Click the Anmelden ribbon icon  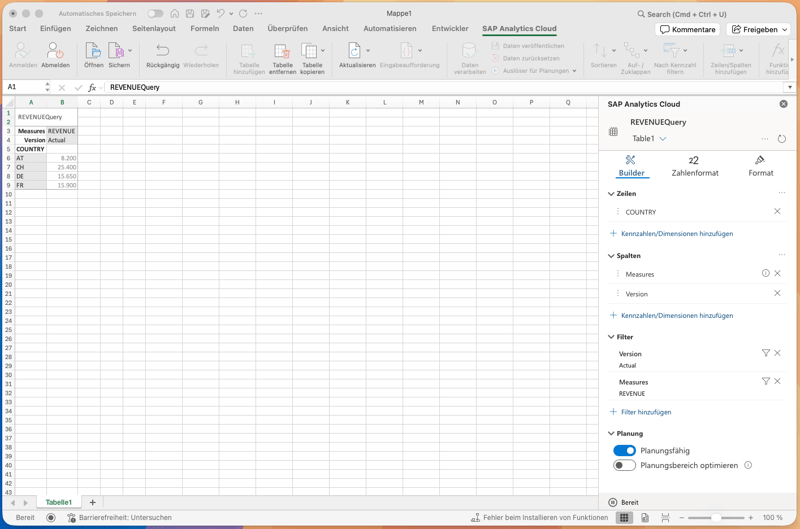coord(22,51)
